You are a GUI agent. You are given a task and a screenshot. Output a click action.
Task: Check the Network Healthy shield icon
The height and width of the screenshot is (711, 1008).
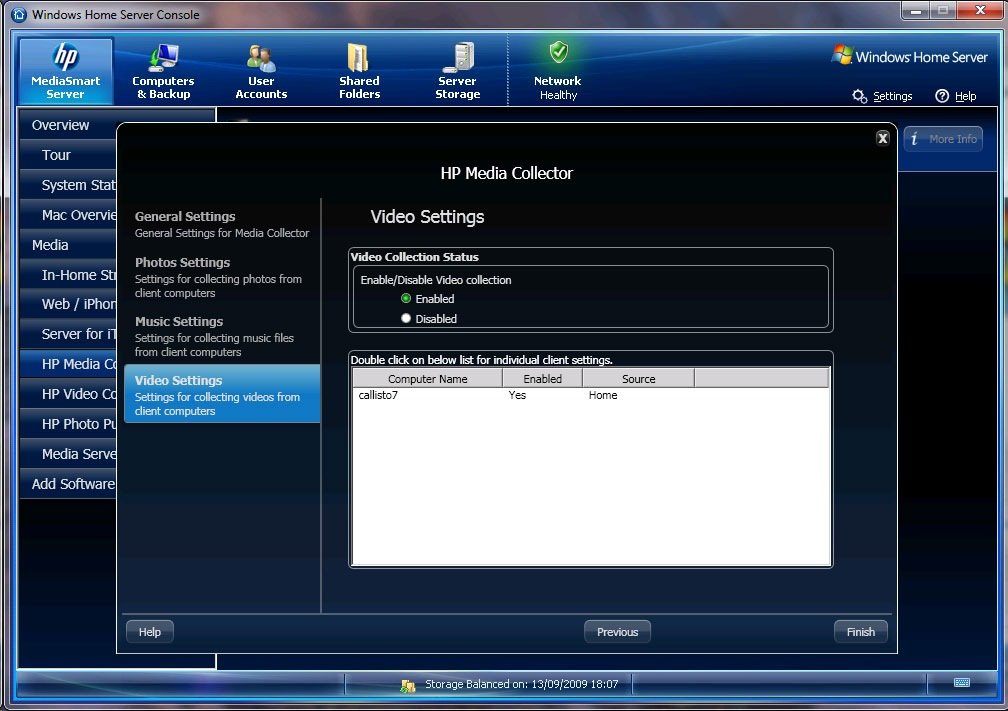[558, 52]
